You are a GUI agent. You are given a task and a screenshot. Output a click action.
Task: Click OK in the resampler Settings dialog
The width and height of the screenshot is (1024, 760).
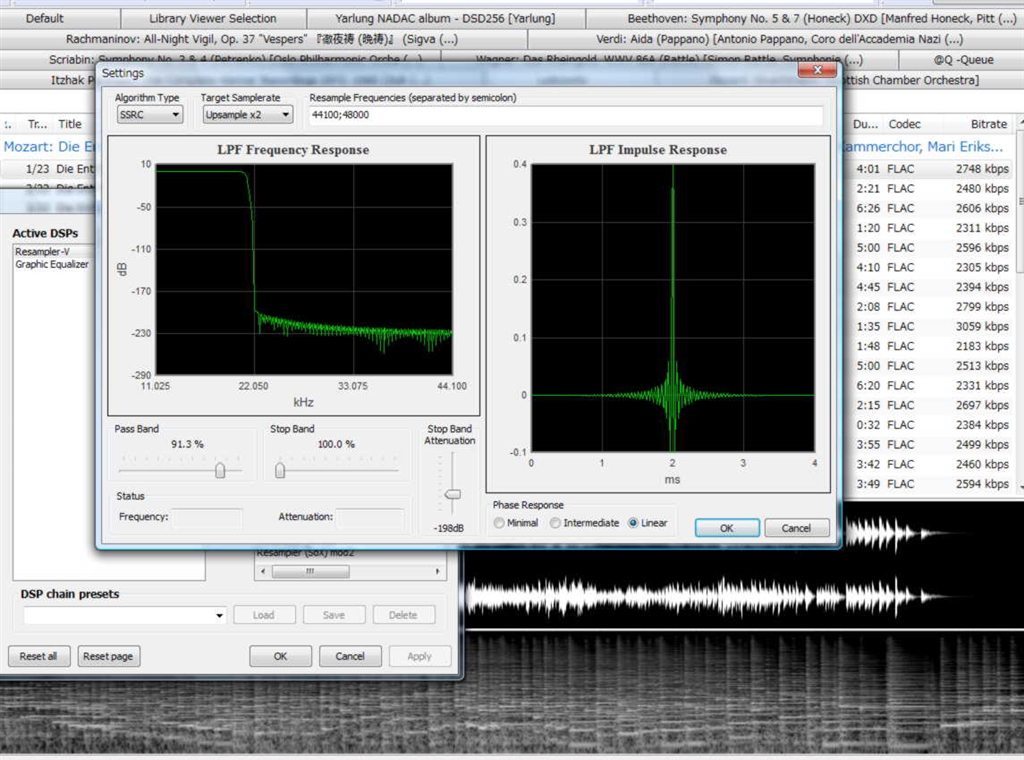(x=726, y=528)
